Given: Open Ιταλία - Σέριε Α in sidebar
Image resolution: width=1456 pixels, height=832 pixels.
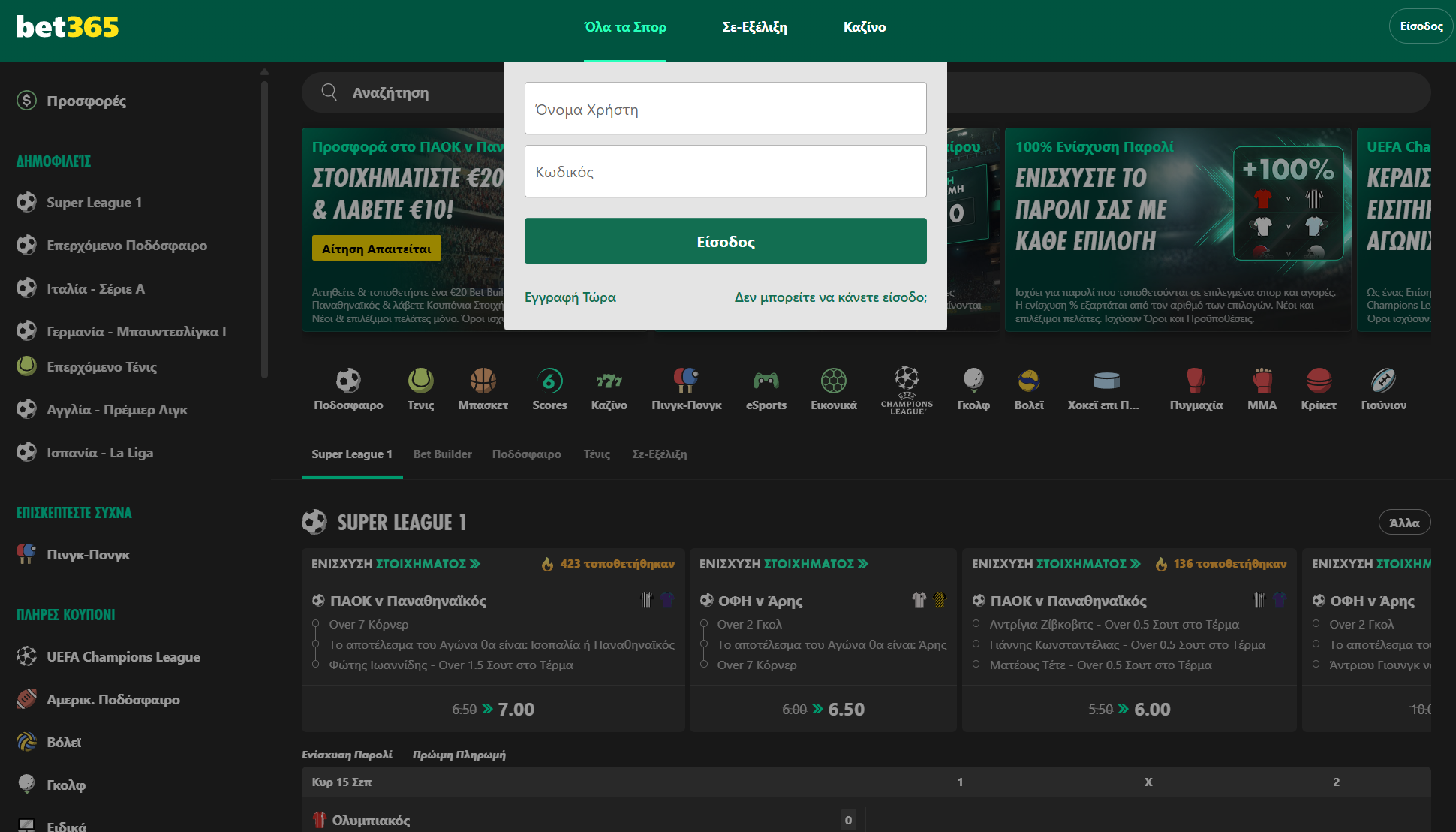Looking at the screenshot, I should pyautogui.click(x=95, y=288).
